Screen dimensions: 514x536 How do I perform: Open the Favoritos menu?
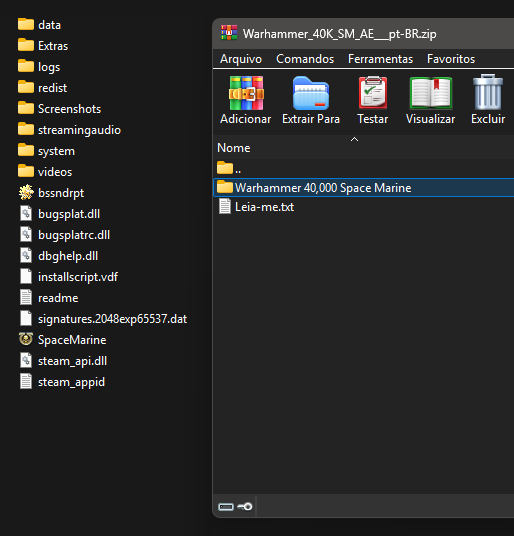tap(451, 59)
